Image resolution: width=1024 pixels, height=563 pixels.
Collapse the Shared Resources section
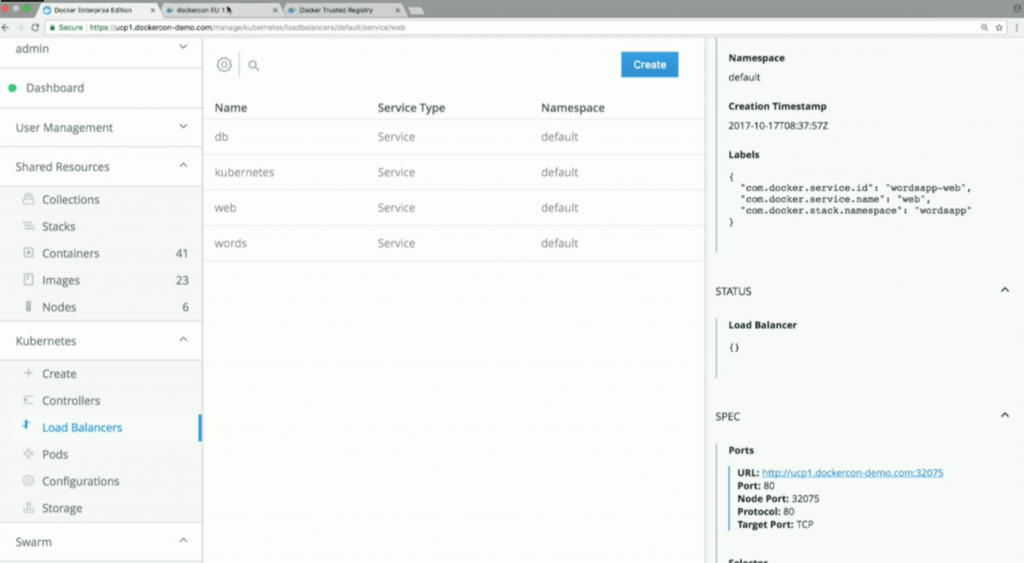click(x=183, y=166)
